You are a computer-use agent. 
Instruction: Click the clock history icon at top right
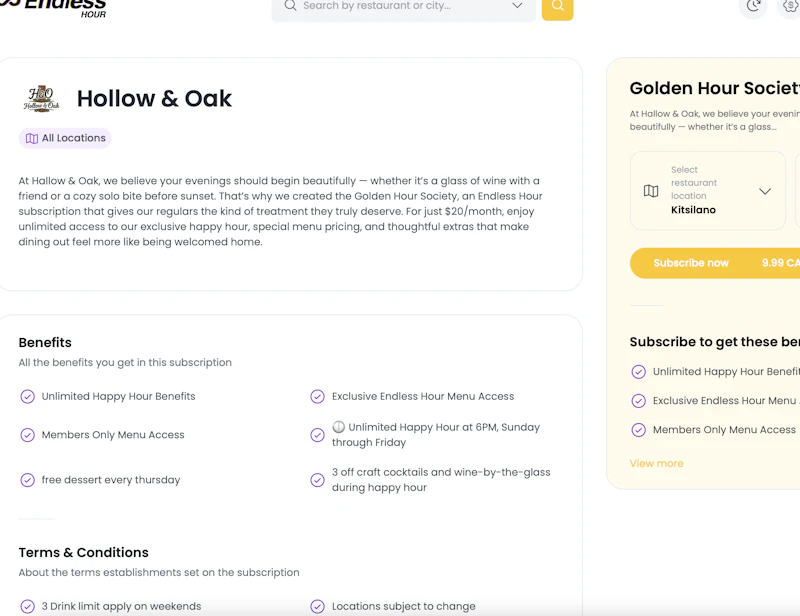click(x=753, y=6)
